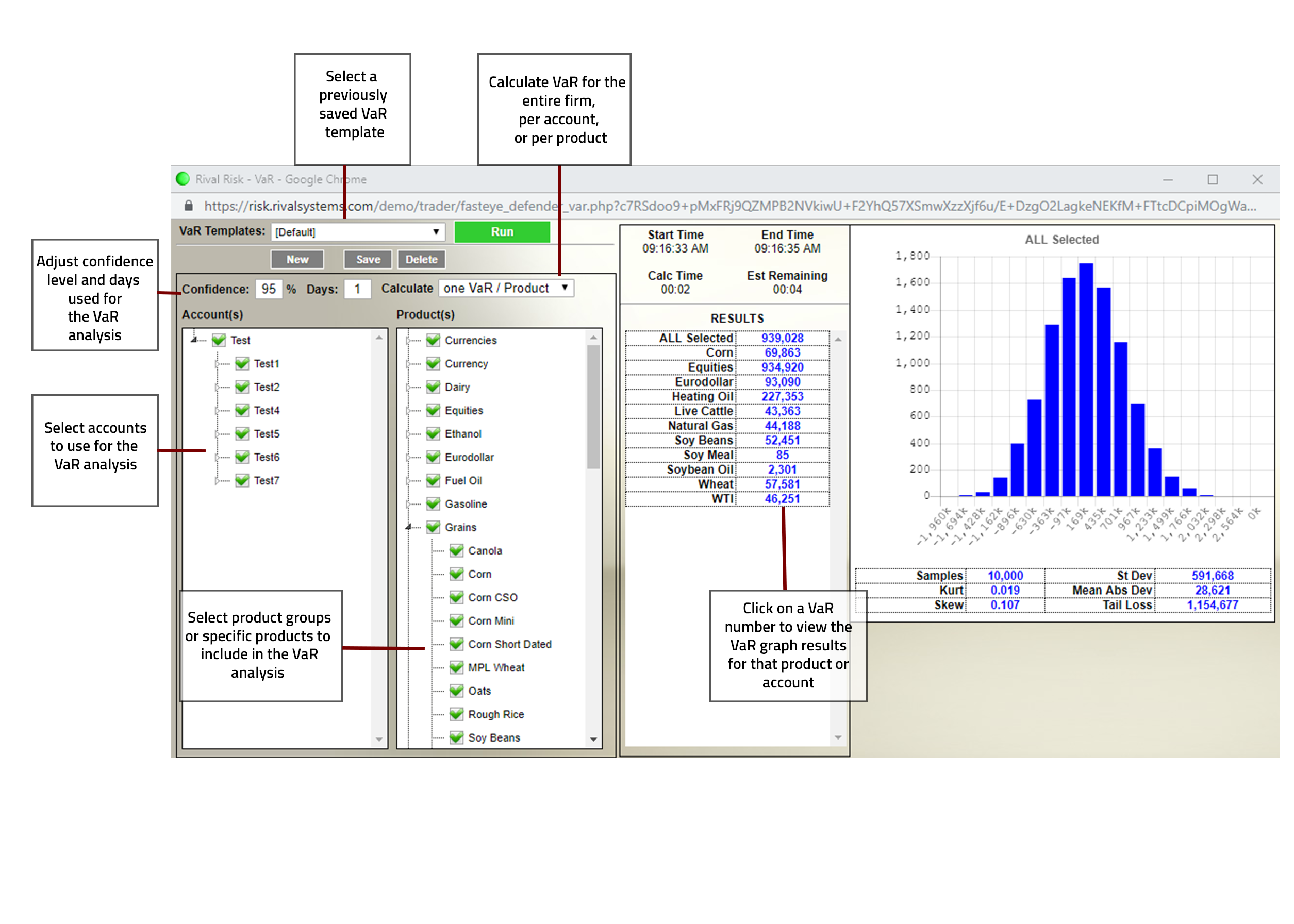The image size is (1294, 924).
Task: Click scroll down arrow in Results panel
Action: [x=838, y=737]
